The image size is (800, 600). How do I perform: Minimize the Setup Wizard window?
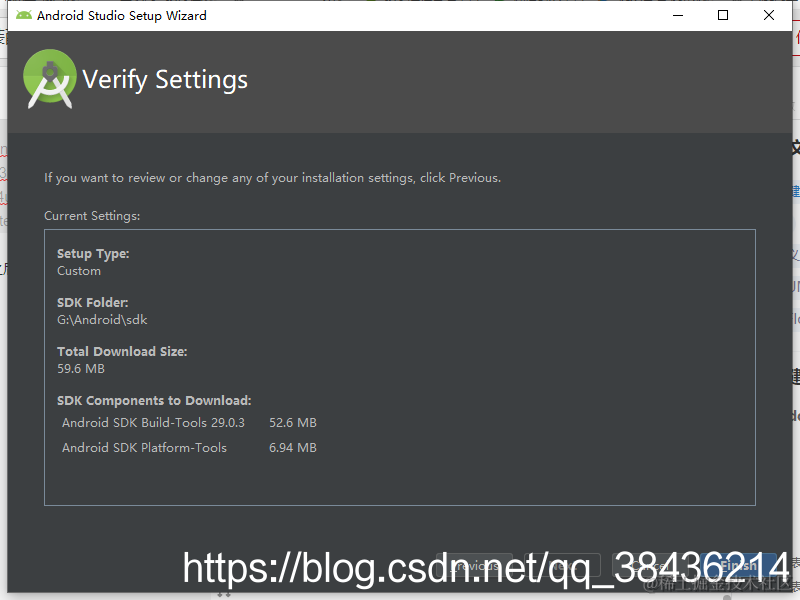point(678,15)
